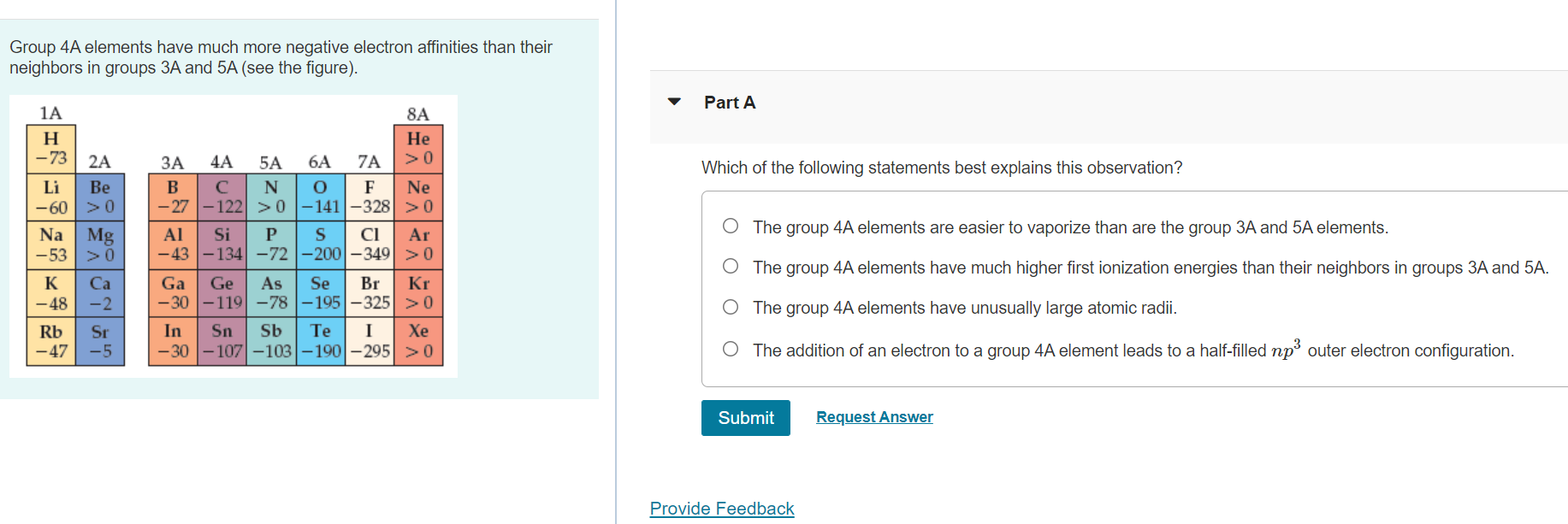Select the answer about half-filled np3 configuration
This screenshot has height=524, width=1568.
731,346
